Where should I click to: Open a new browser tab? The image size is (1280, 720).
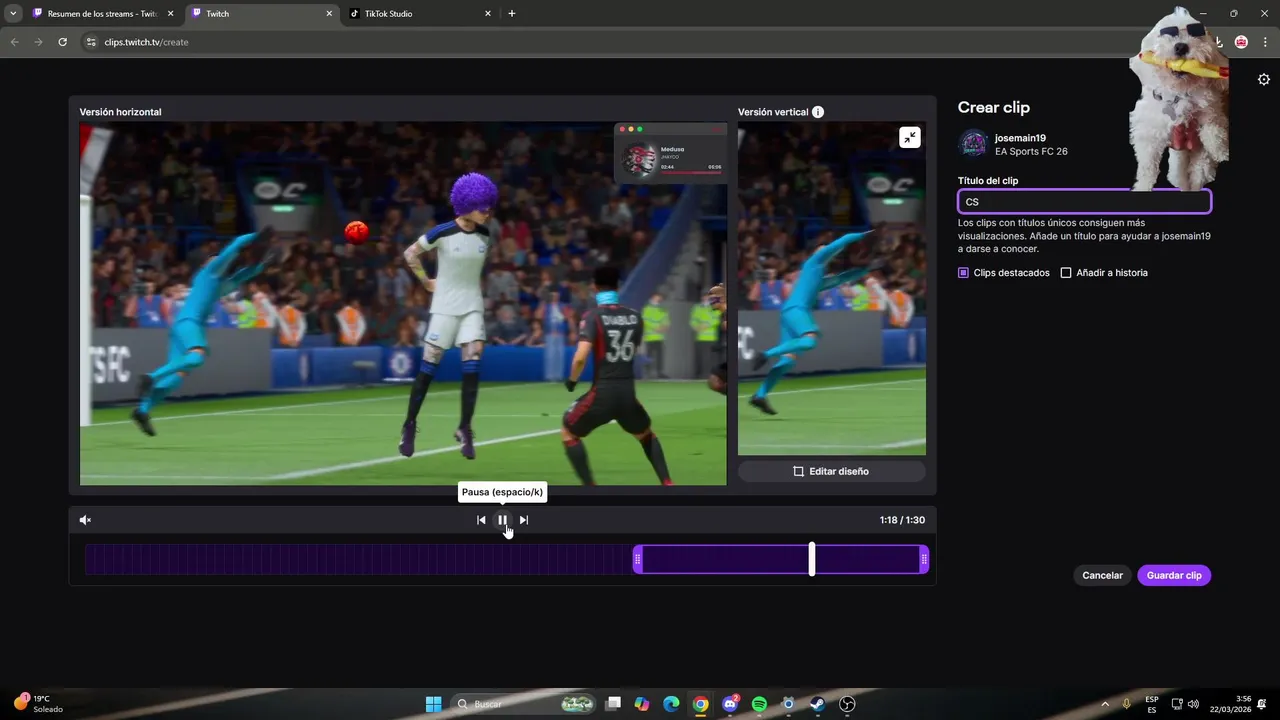pyautogui.click(x=512, y=14)
